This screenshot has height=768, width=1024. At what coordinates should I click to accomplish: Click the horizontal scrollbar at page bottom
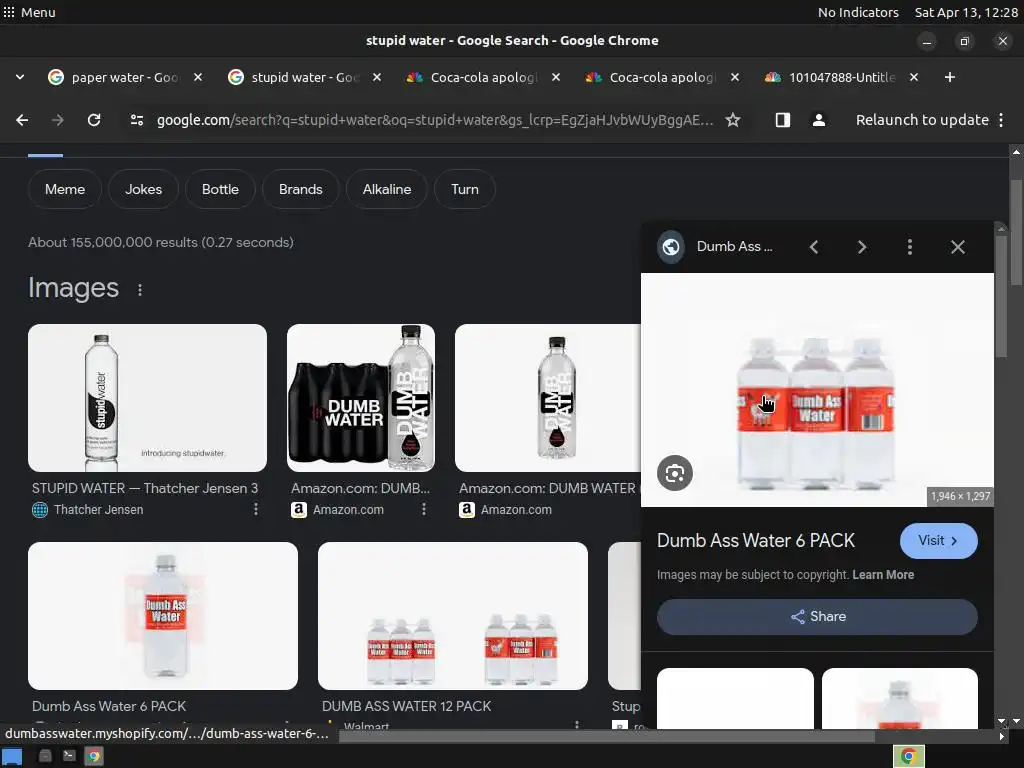607,737
